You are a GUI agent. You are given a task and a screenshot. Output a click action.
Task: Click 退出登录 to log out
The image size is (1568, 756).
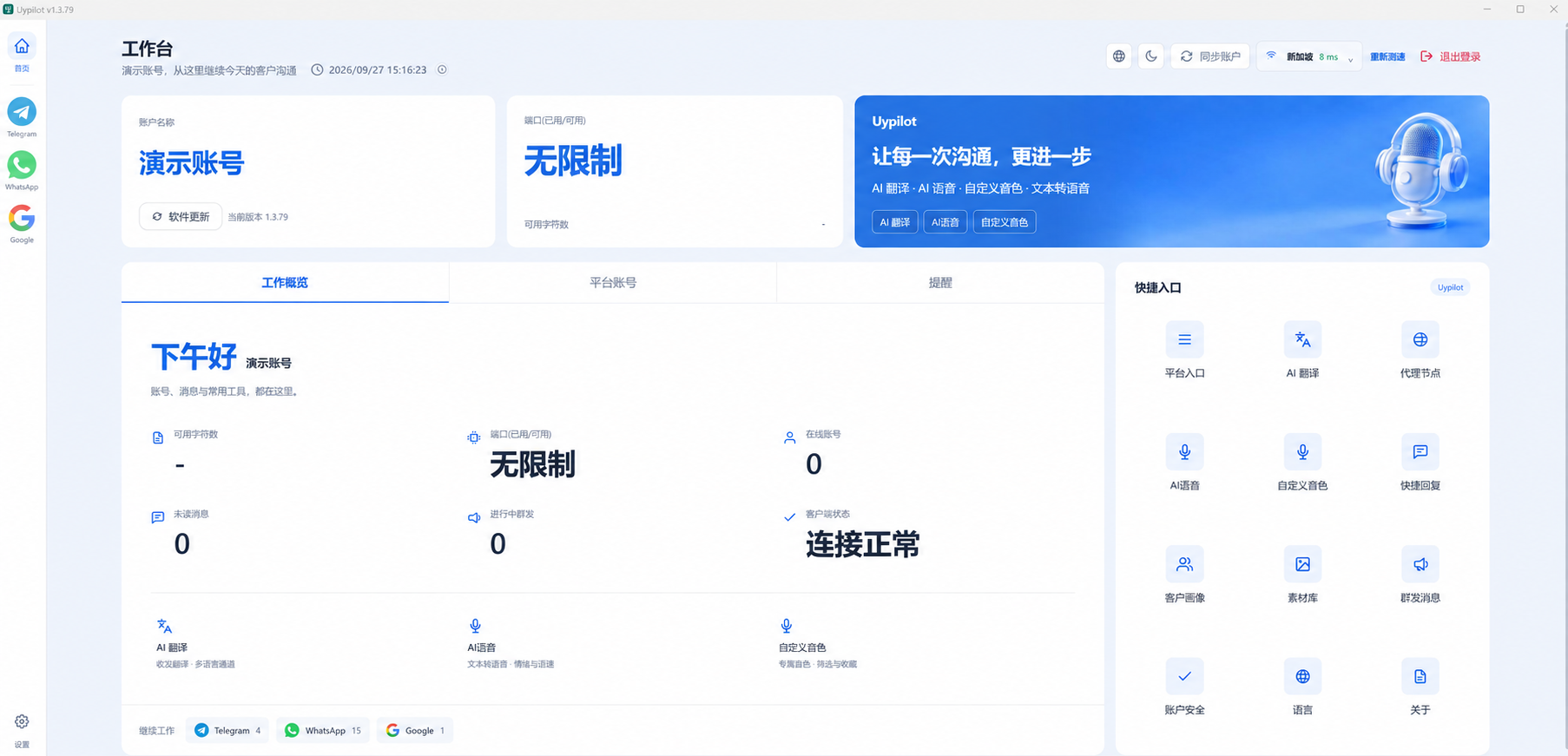click(x=1451, y=56)
